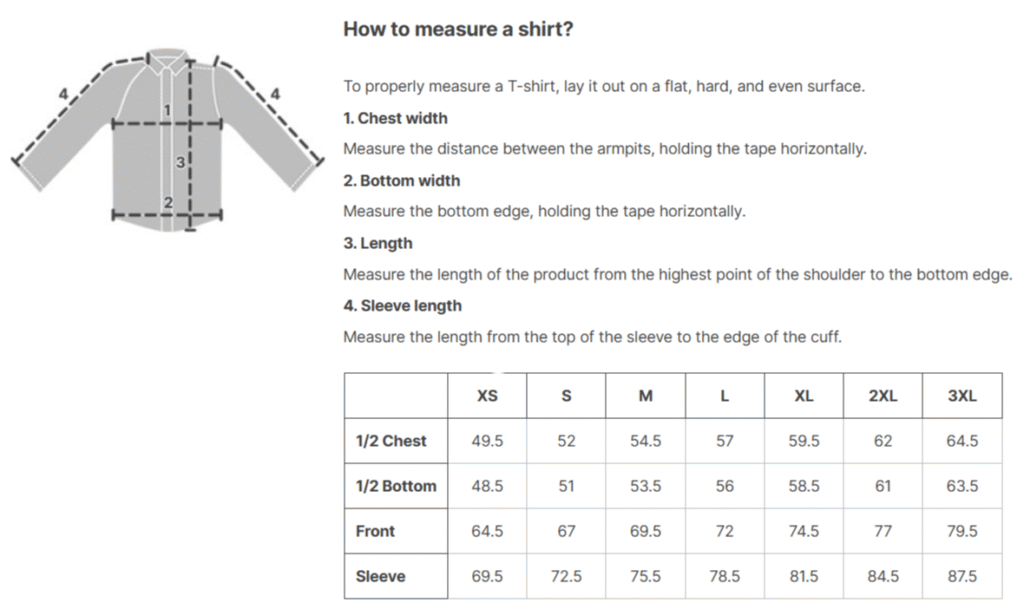Click the 'How to measure a shirt?' heading
Screen dimensions: 1024x616
(x=458, y=29)
